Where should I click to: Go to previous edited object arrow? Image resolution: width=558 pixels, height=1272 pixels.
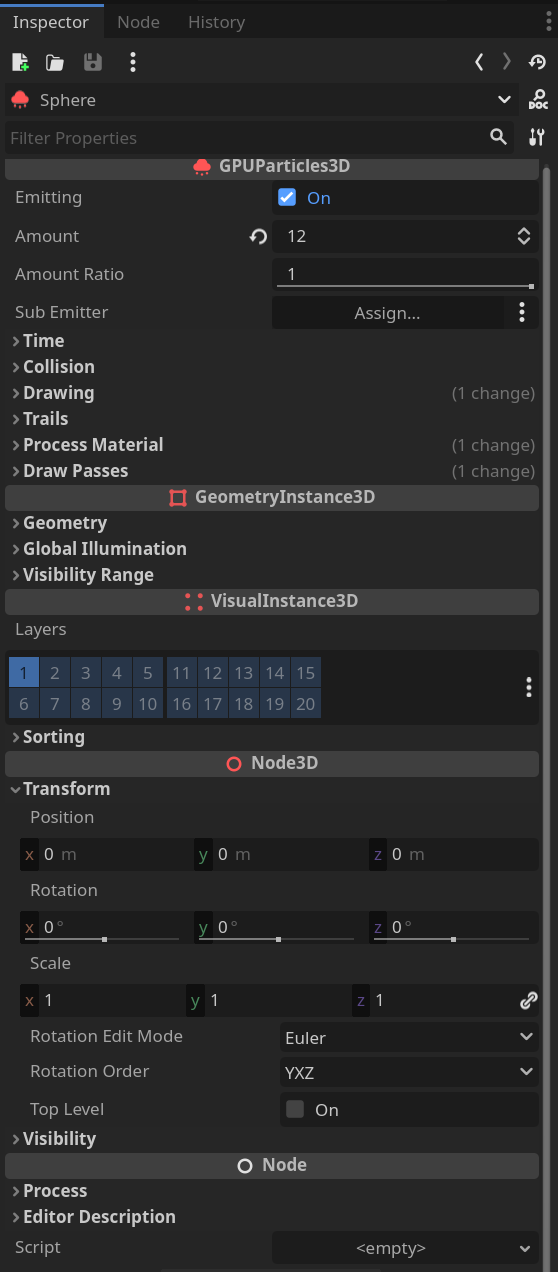(479, 62)
